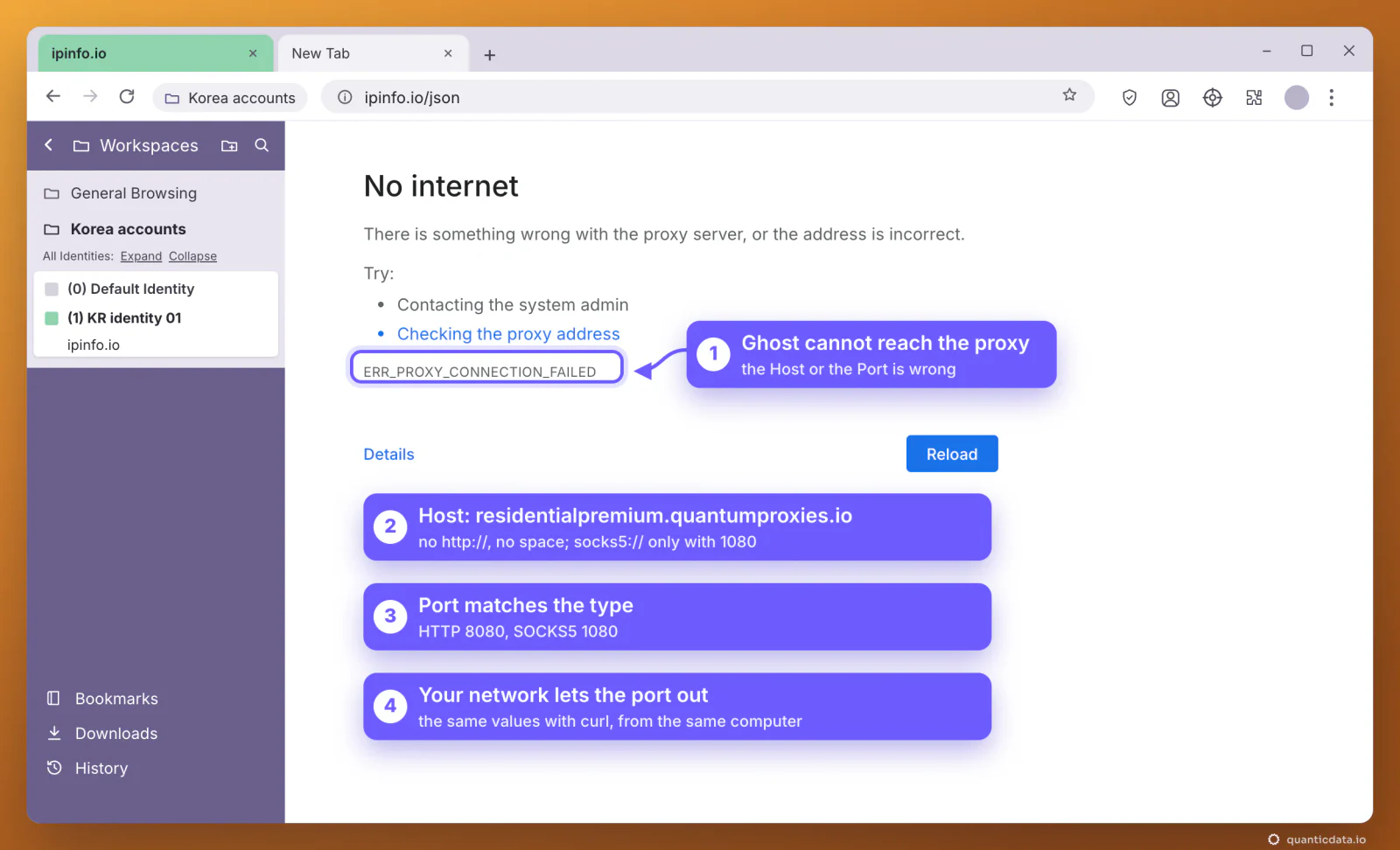Click the gray Default Identity color swatch

pyautogui.click(x=52, y=289)
